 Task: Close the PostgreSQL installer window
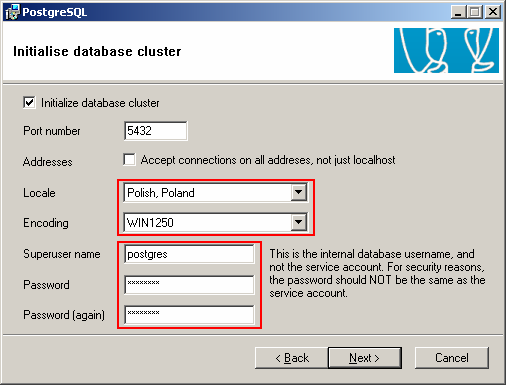point(492,12)
